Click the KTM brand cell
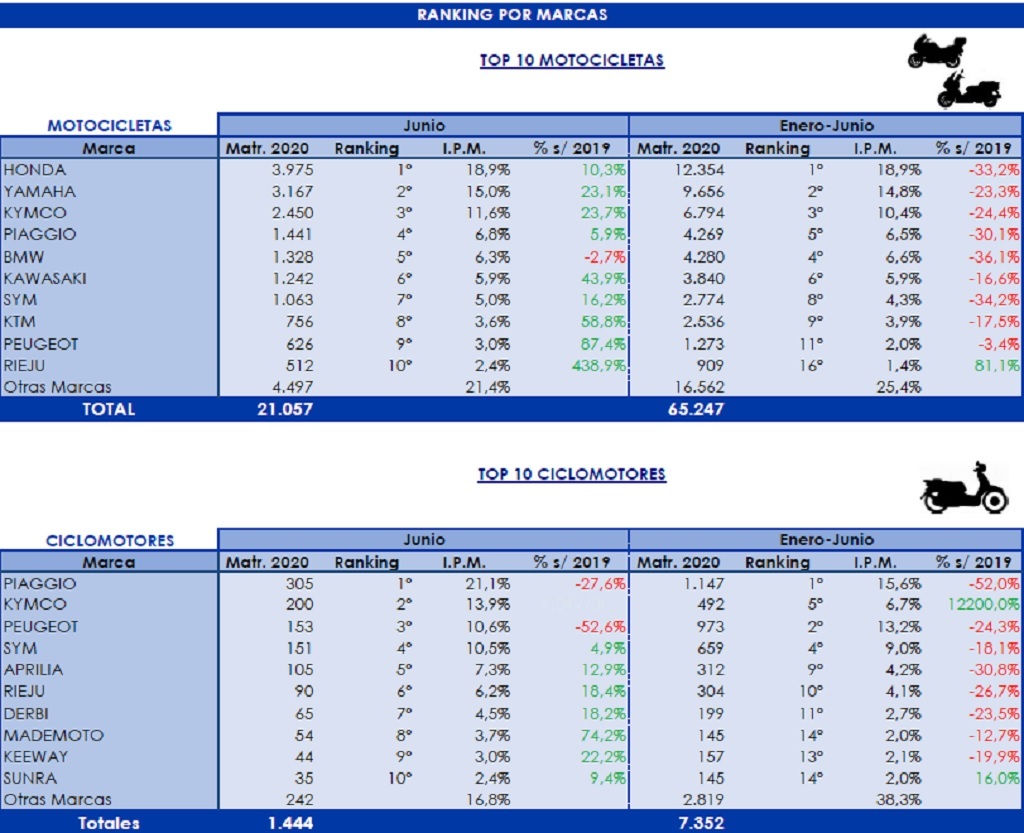The height and width of the screenshot is (833, 1024). click(19, 322)
